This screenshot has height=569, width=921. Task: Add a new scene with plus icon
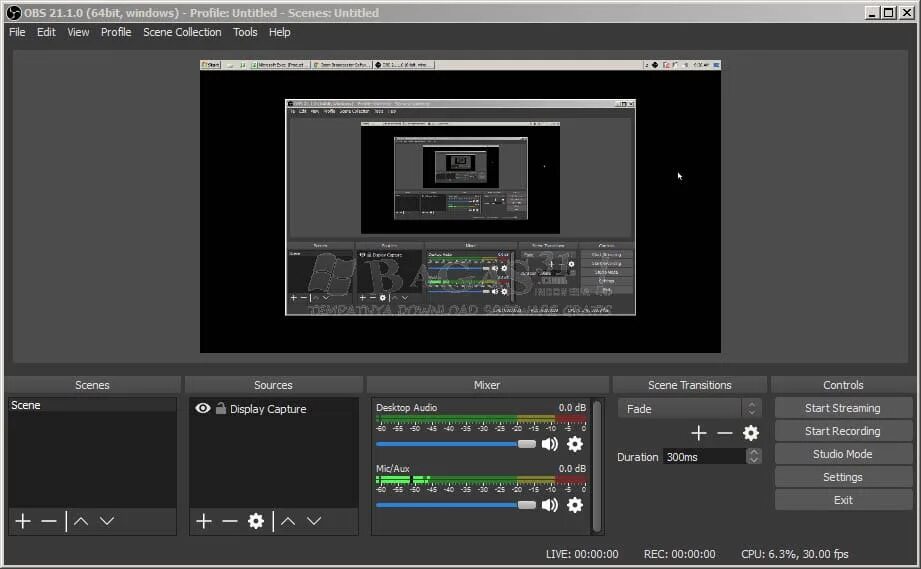pos(23,521)
